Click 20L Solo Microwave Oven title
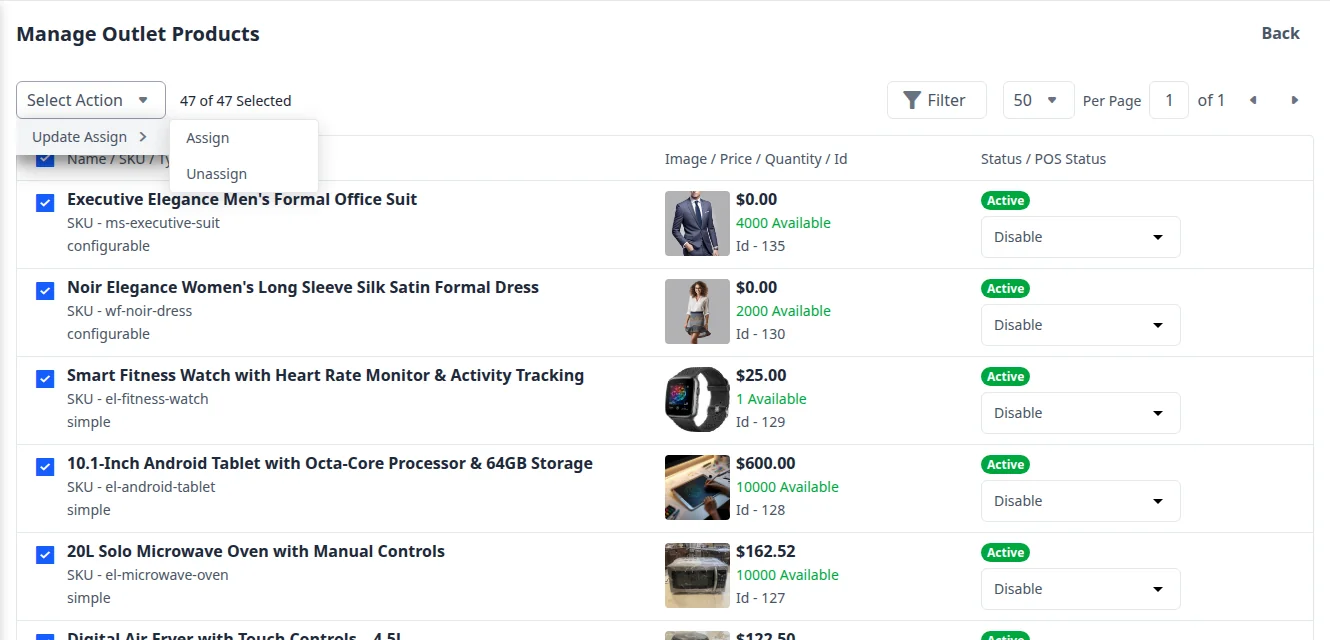Viewport: 1330px width, 640px height. pos(256,551)
